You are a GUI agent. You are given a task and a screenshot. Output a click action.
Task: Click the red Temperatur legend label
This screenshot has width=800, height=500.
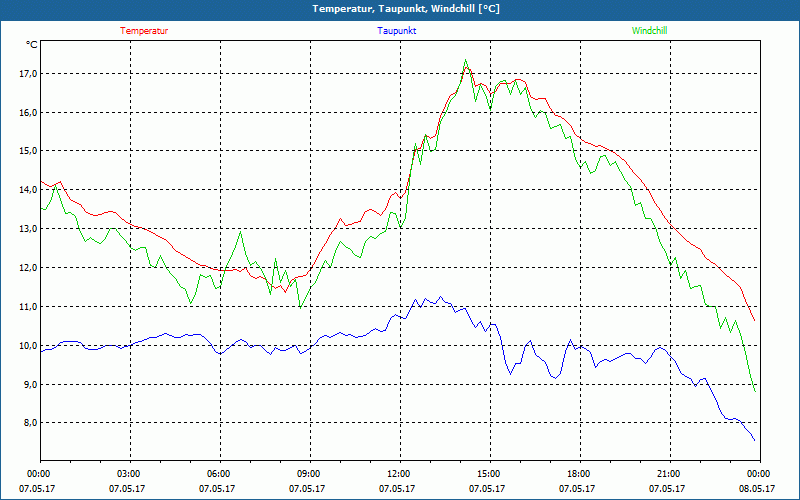click(x=144, y=31)
